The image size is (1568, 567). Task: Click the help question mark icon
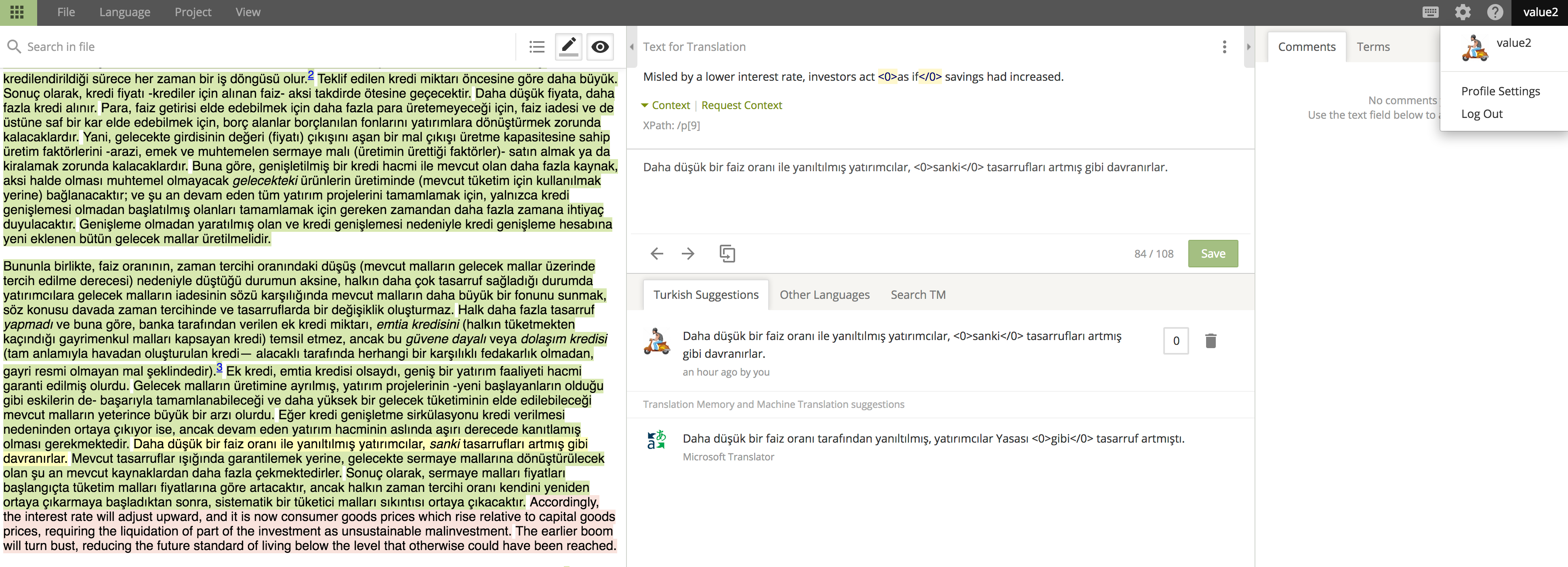click(1494, 12)
